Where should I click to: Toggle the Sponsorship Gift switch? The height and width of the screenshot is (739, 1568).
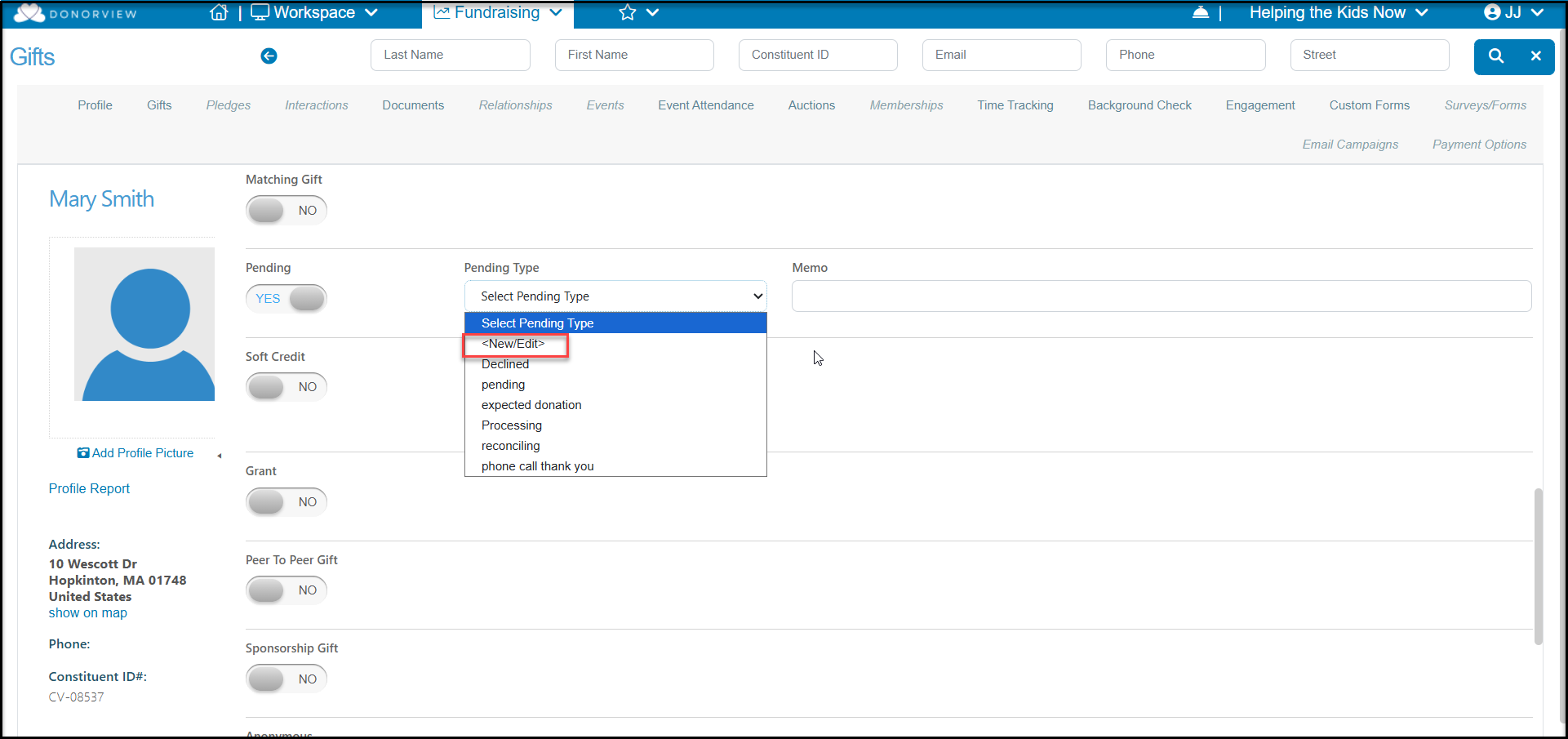(287, 679)
